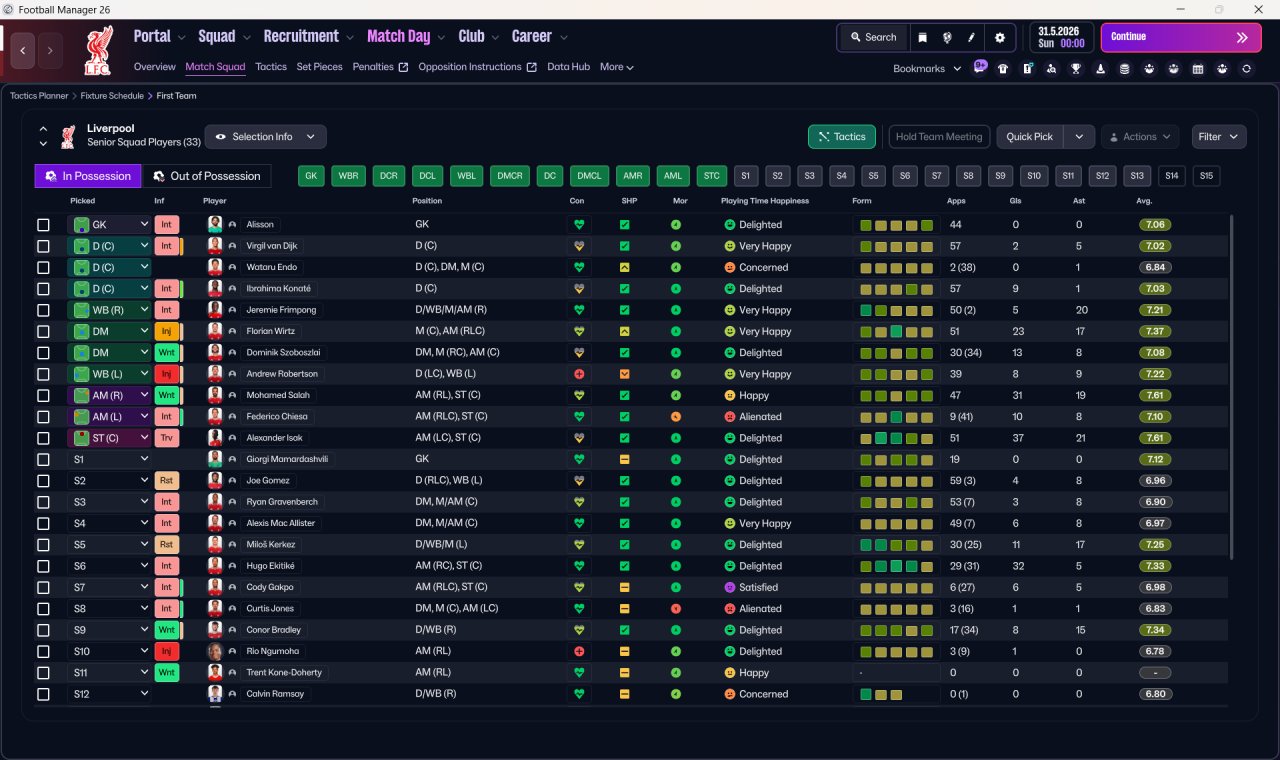
Task: Click the back navigation arrow
Action: [23, 49]
